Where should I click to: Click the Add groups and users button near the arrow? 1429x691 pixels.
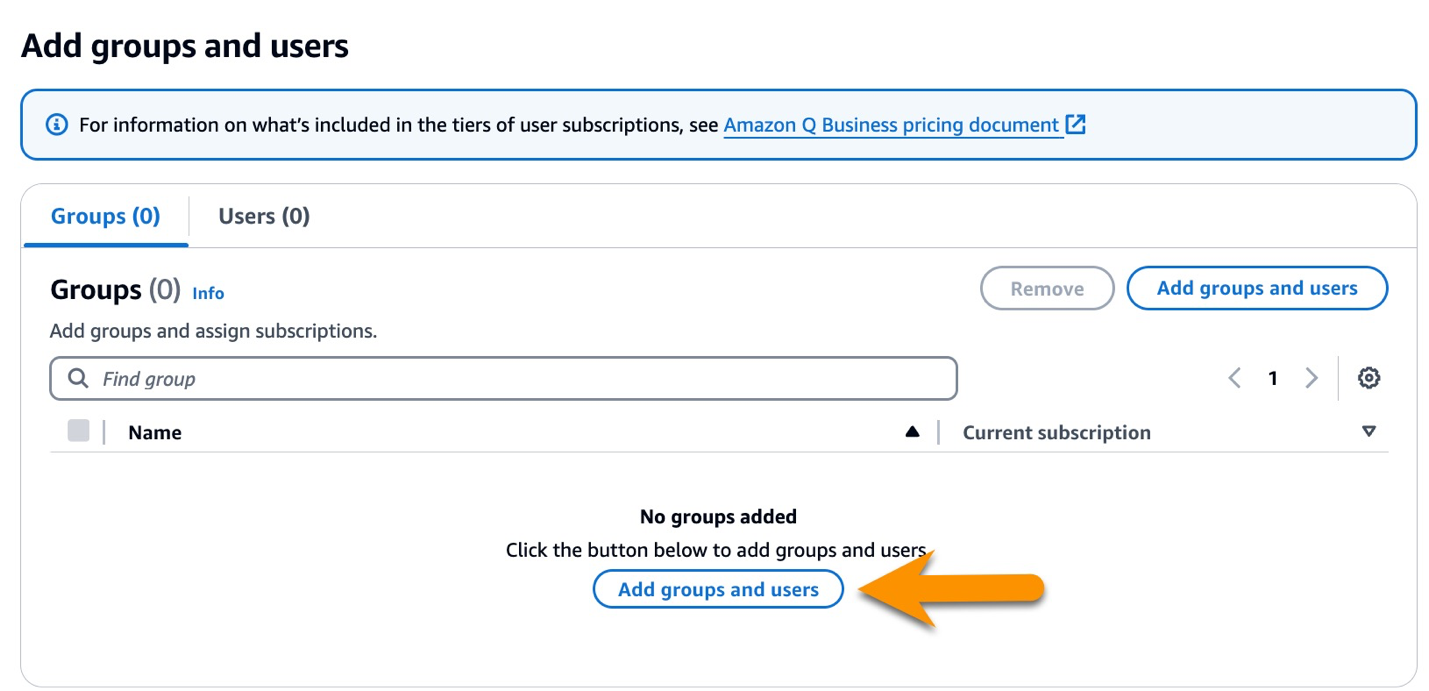718,589
